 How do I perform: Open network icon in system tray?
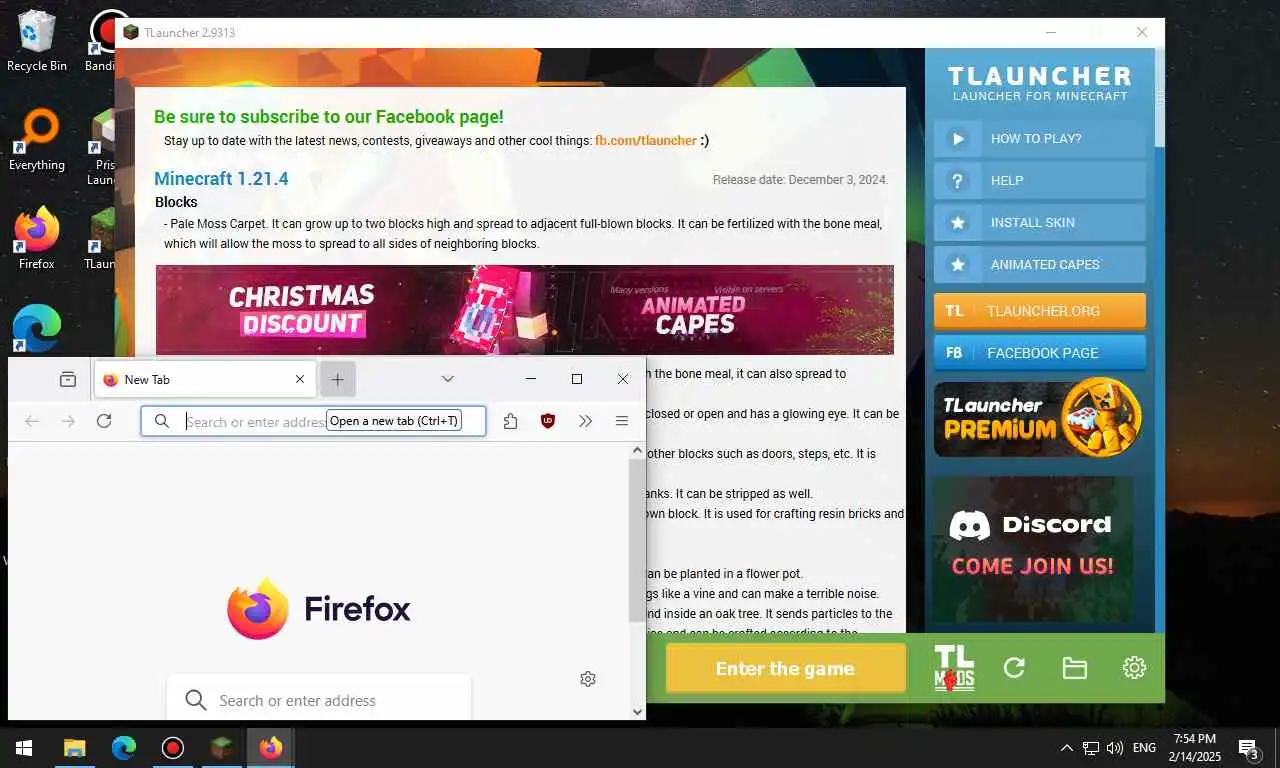coord(1091,748)
